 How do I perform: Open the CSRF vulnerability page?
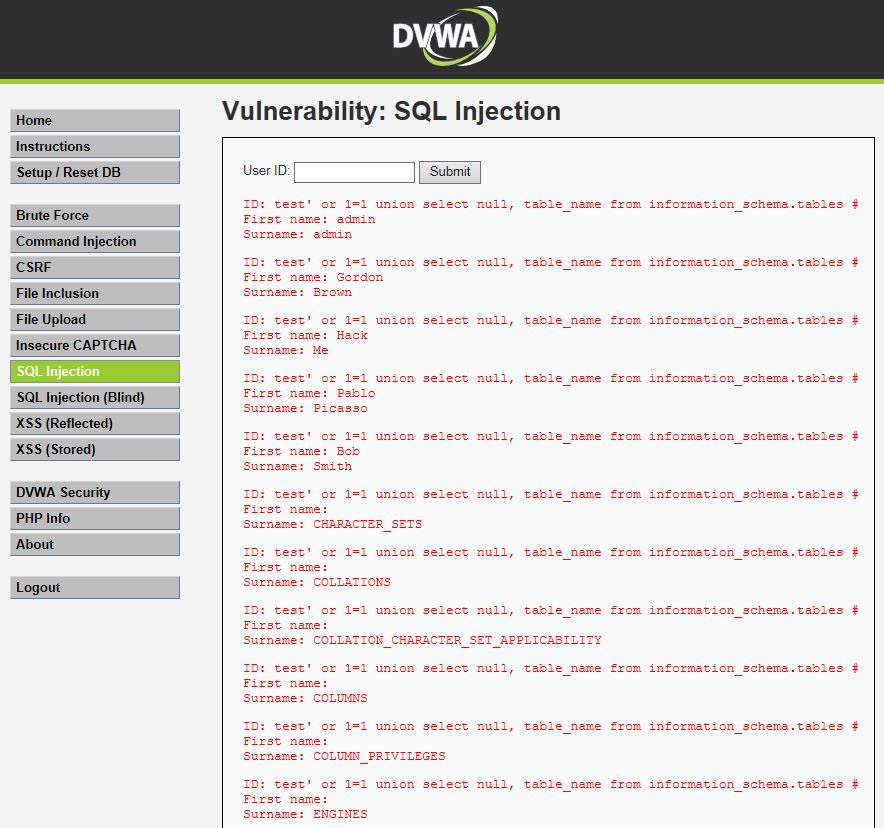pyautogui.click(x=95, y=267)
